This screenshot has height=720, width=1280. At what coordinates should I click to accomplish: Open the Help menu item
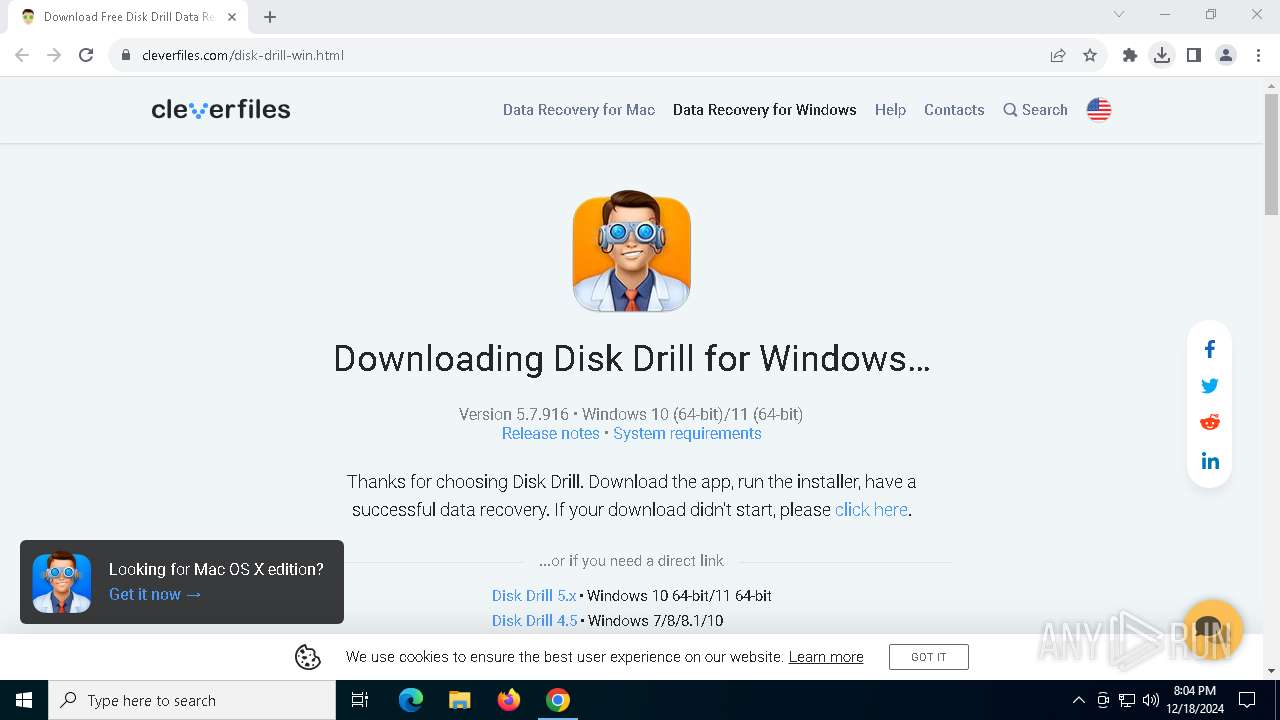[x=890, y=110]
